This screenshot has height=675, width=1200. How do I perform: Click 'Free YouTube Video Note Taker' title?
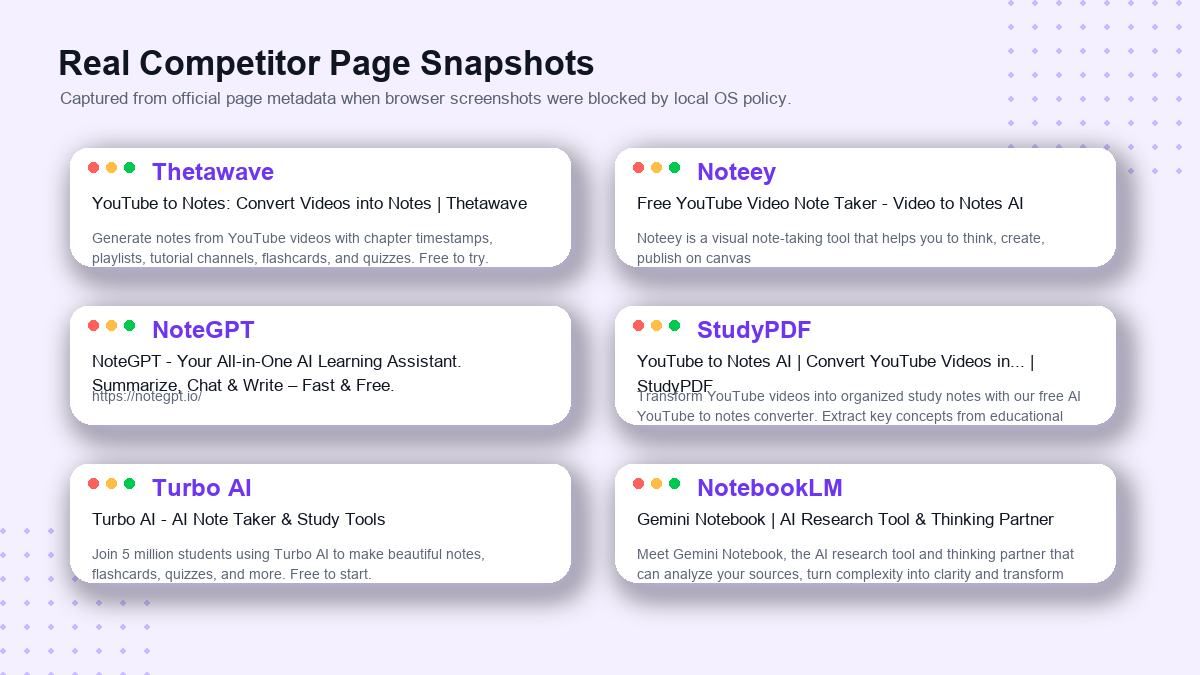tap(830, 203)
